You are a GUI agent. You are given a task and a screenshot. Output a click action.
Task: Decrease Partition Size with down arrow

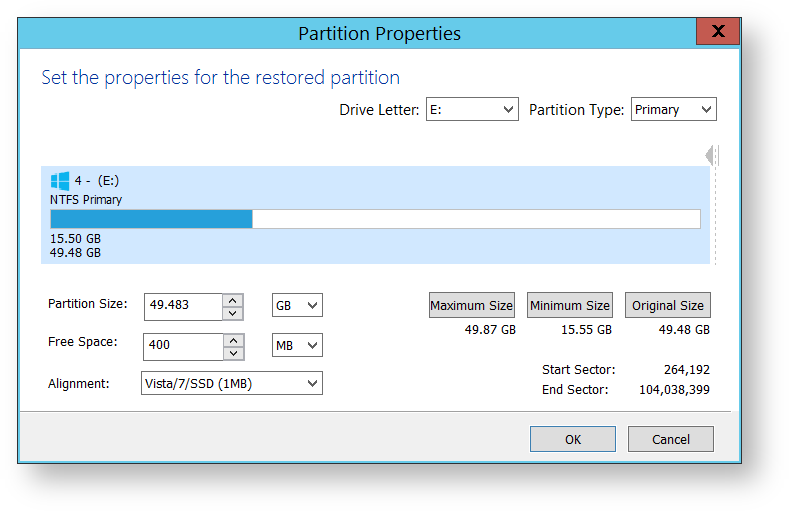[233, 313]
